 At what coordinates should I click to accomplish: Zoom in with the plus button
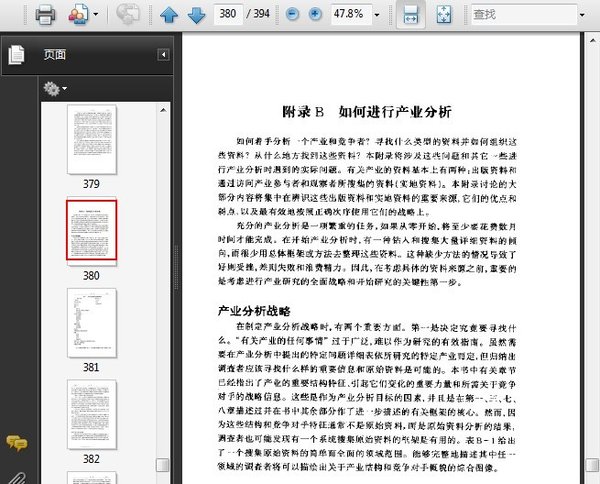[x=315, y=15]
